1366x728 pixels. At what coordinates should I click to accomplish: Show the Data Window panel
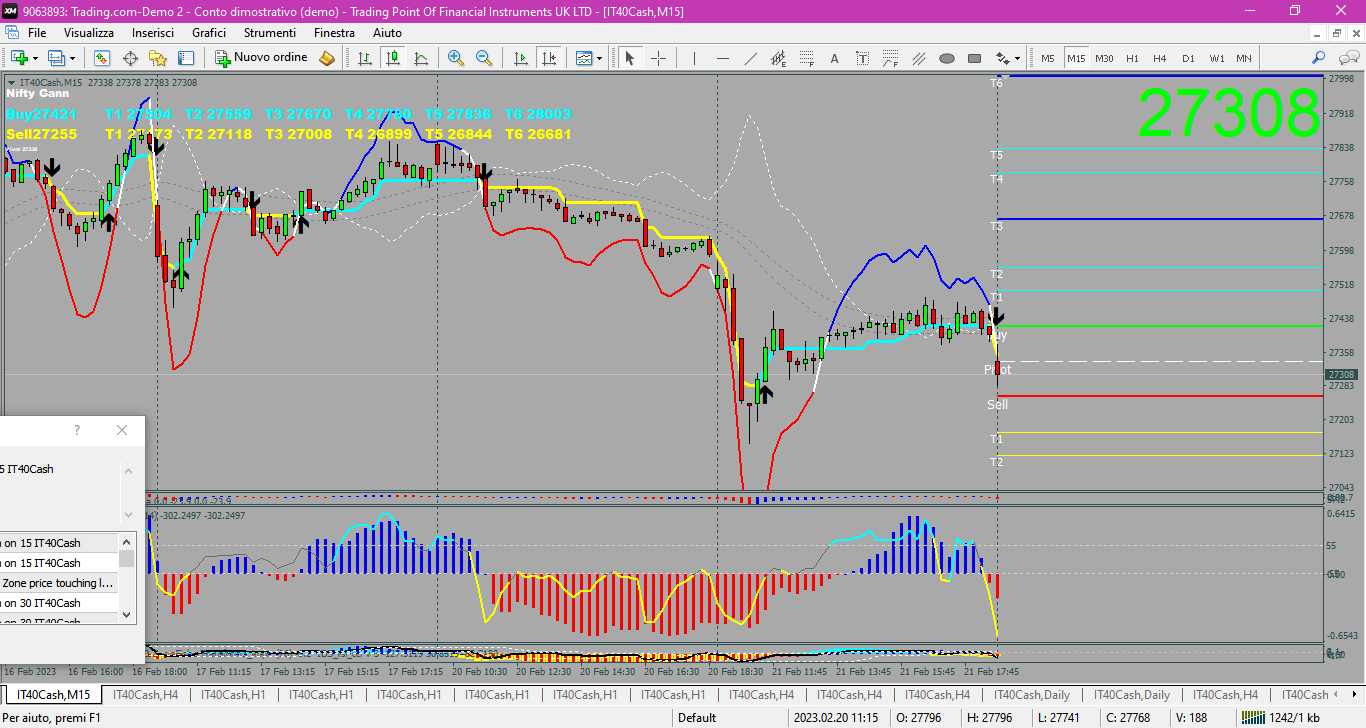(130, 58)
